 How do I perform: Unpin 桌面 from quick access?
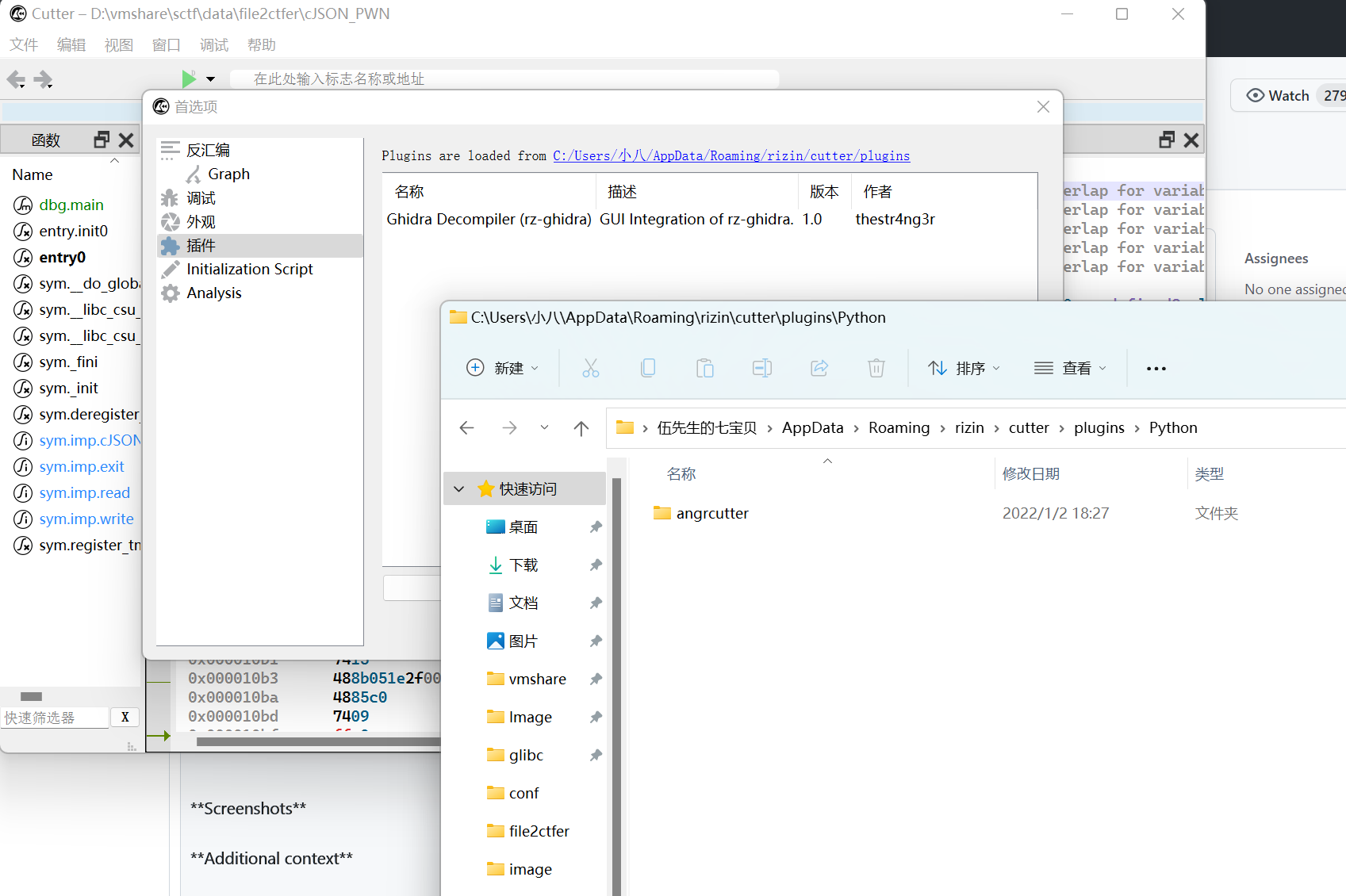tap(596, 526)
